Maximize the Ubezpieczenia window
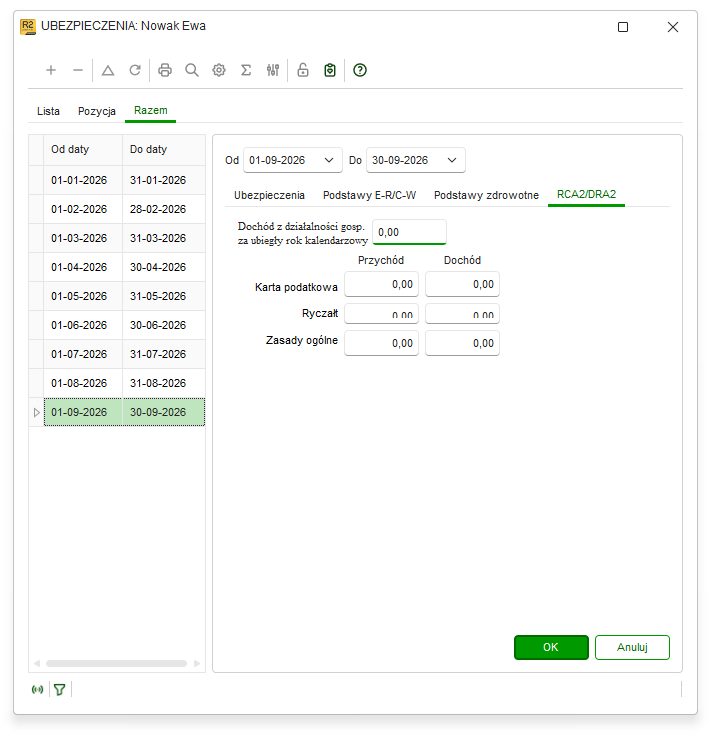The image size is (713, 744). [623, 27]
